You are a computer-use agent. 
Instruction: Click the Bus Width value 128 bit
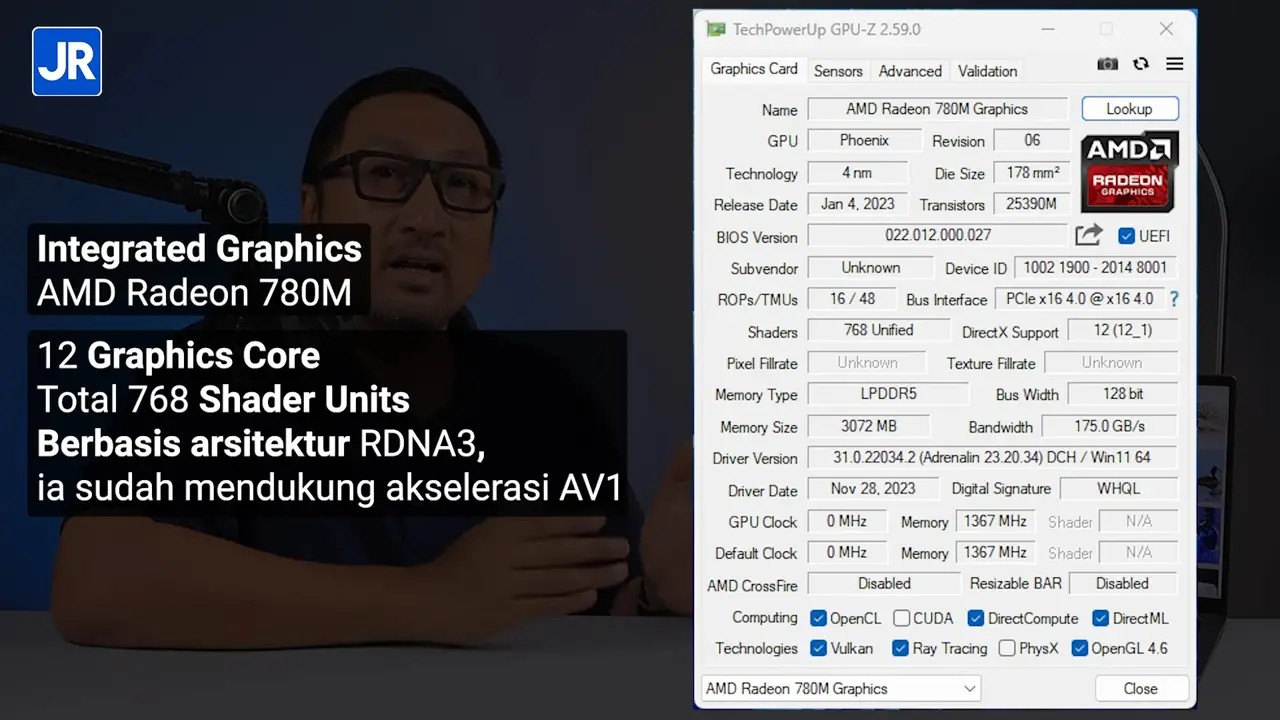click(x=1122, y=394)
